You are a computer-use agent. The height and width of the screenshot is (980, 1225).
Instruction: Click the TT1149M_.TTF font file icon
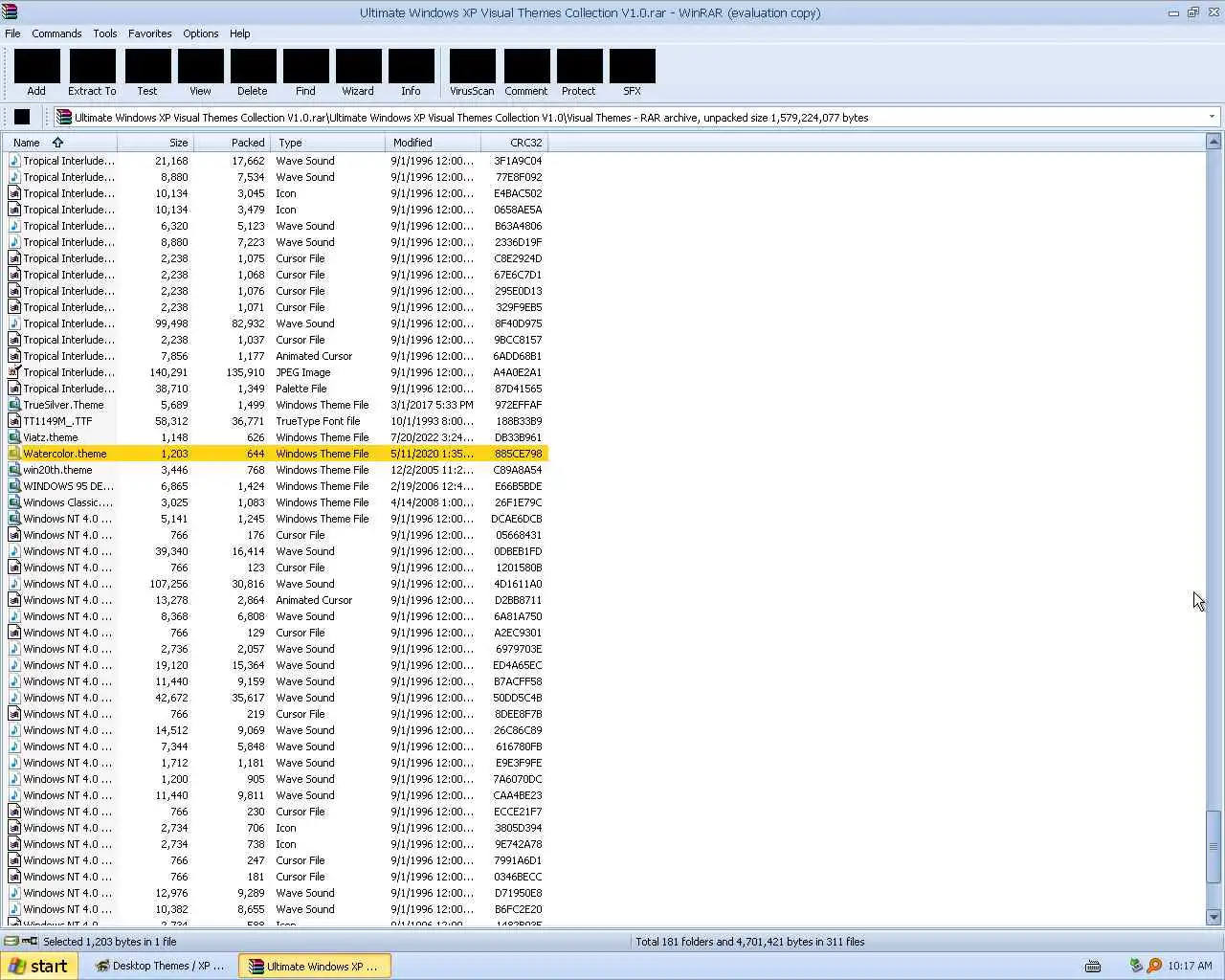point(14,421)
